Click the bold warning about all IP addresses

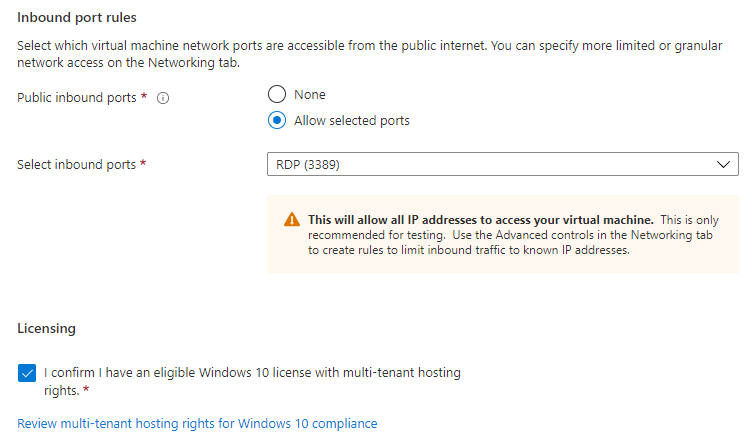click(480, 220)
